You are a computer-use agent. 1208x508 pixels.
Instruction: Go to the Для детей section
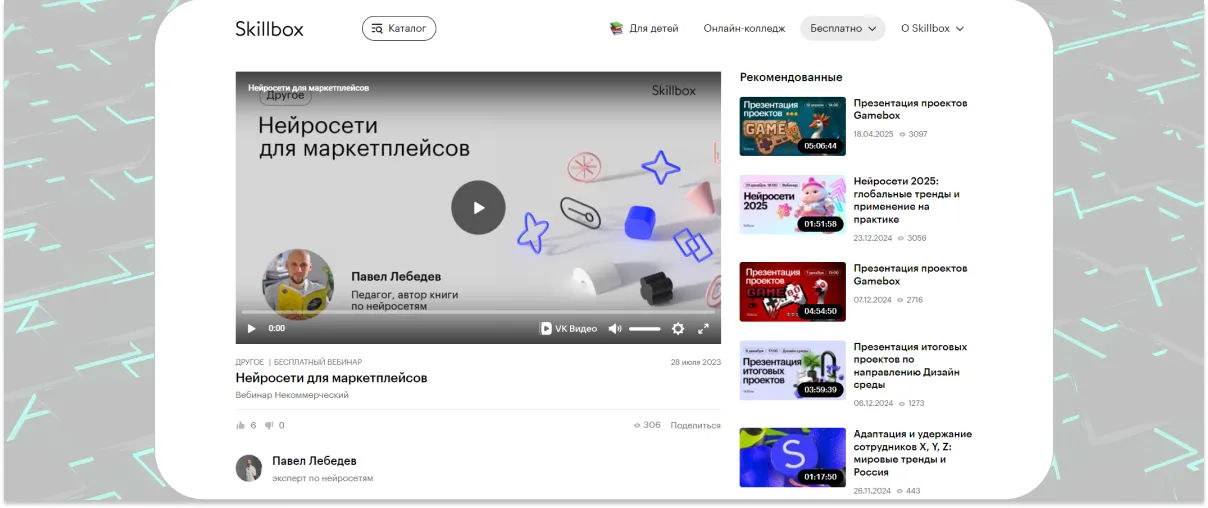point(654,28)
